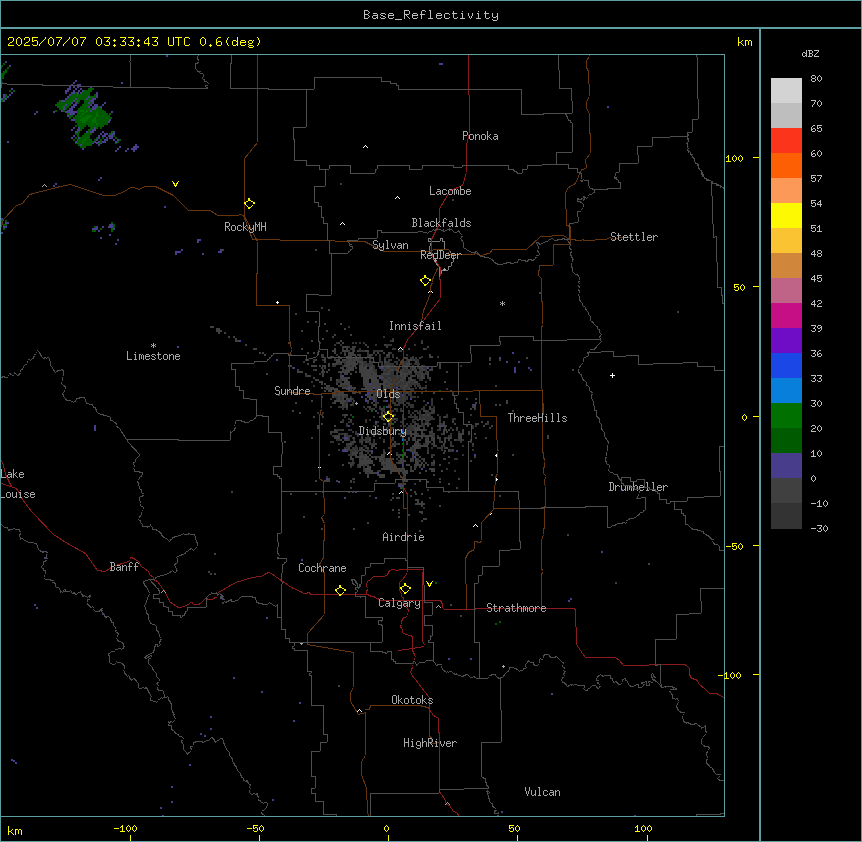862x842 pixels.
Task: Click the Didsbury town label
Action: pyautogui.click(x=383, y=431)
